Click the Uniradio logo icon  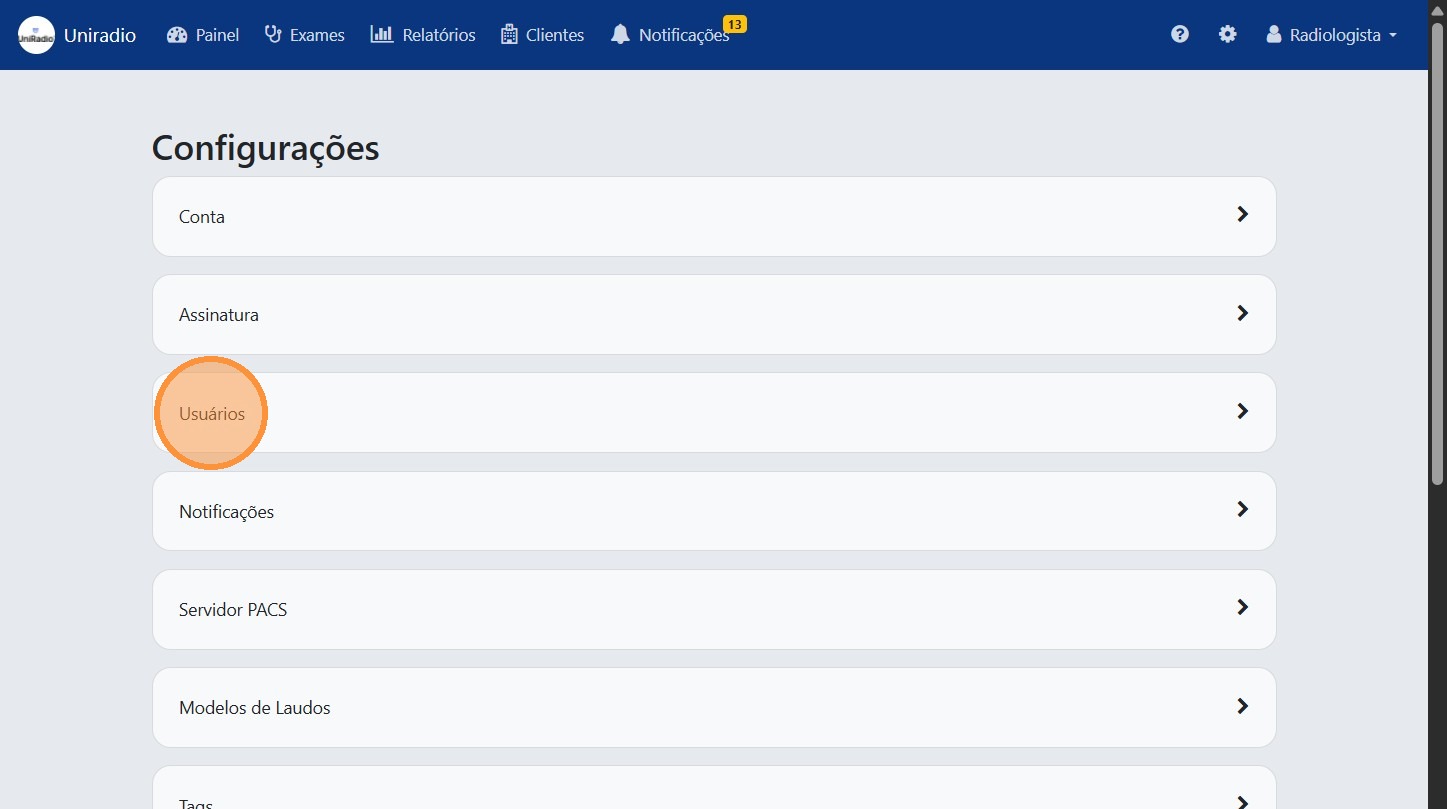[x=36, y=35]
